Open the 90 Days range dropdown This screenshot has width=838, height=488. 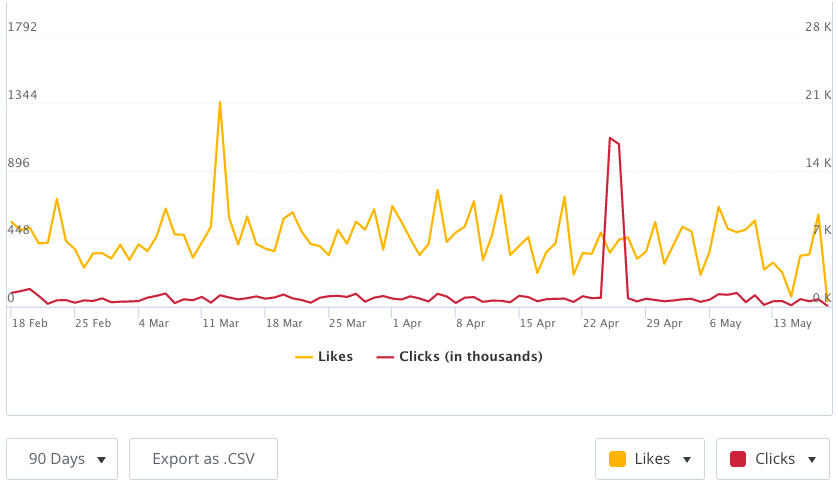pyautogui.click(x=62, y=459)
